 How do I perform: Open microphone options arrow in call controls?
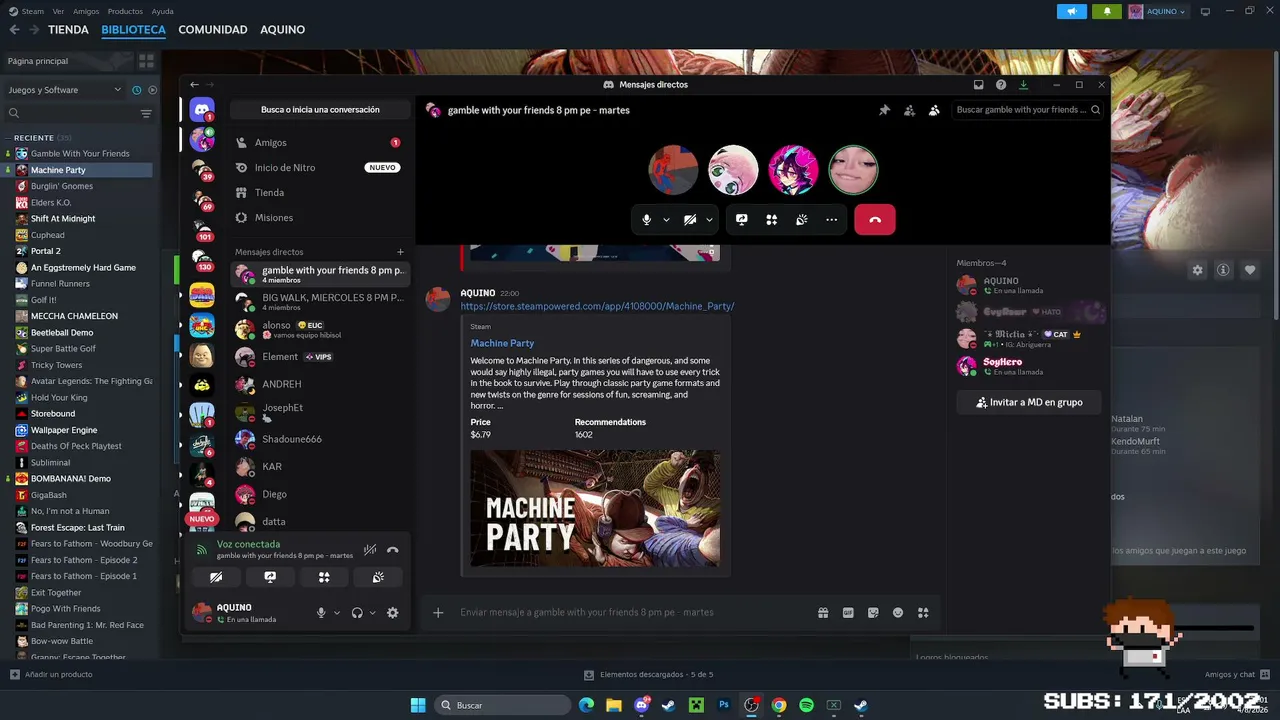(x=666, y=220)
